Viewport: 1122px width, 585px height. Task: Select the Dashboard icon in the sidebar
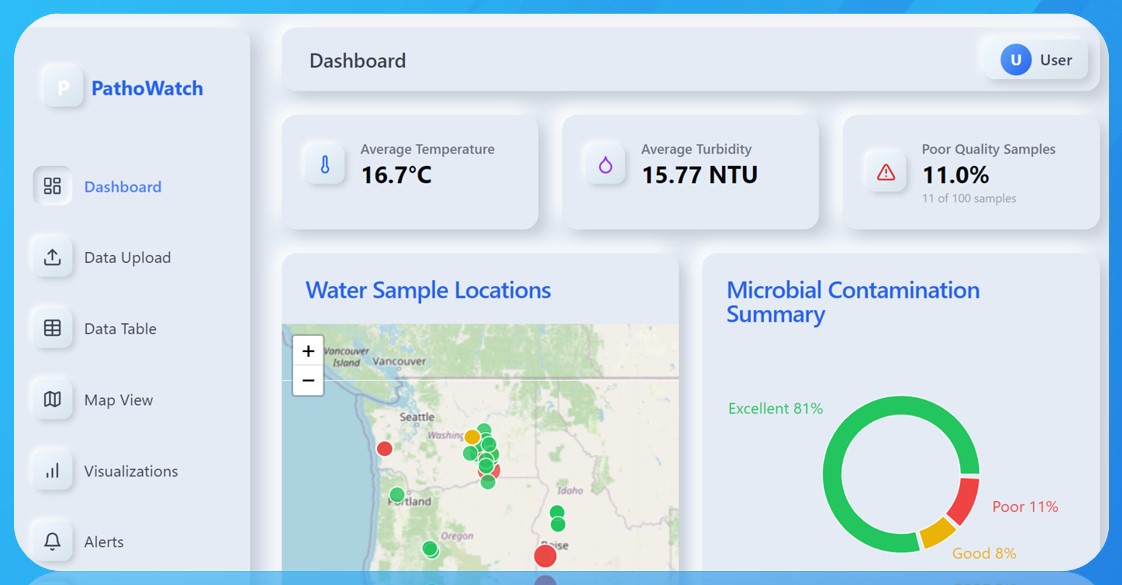pos(52,186)
